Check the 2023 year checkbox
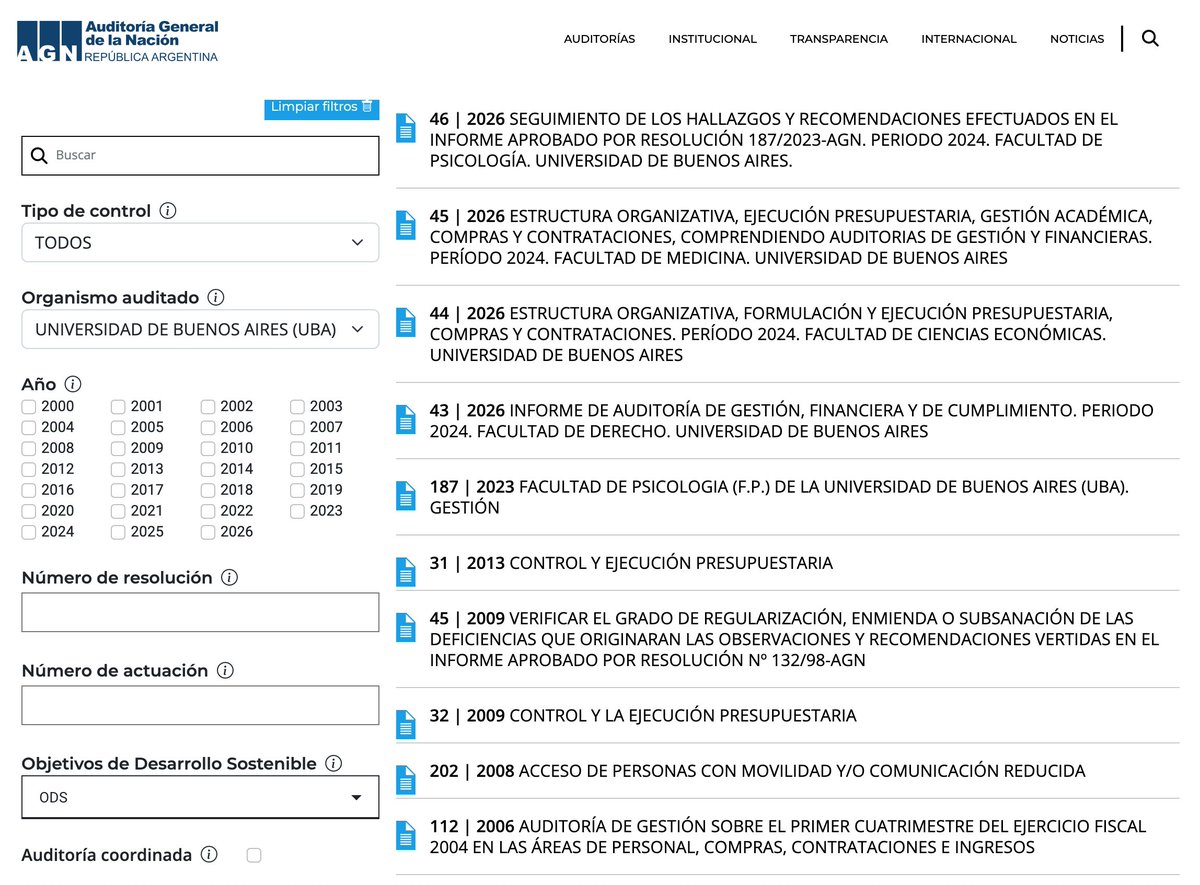 point(298,511)
